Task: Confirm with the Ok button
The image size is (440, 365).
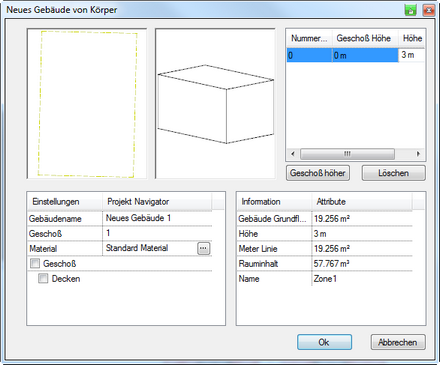Action: click(324, 342)
